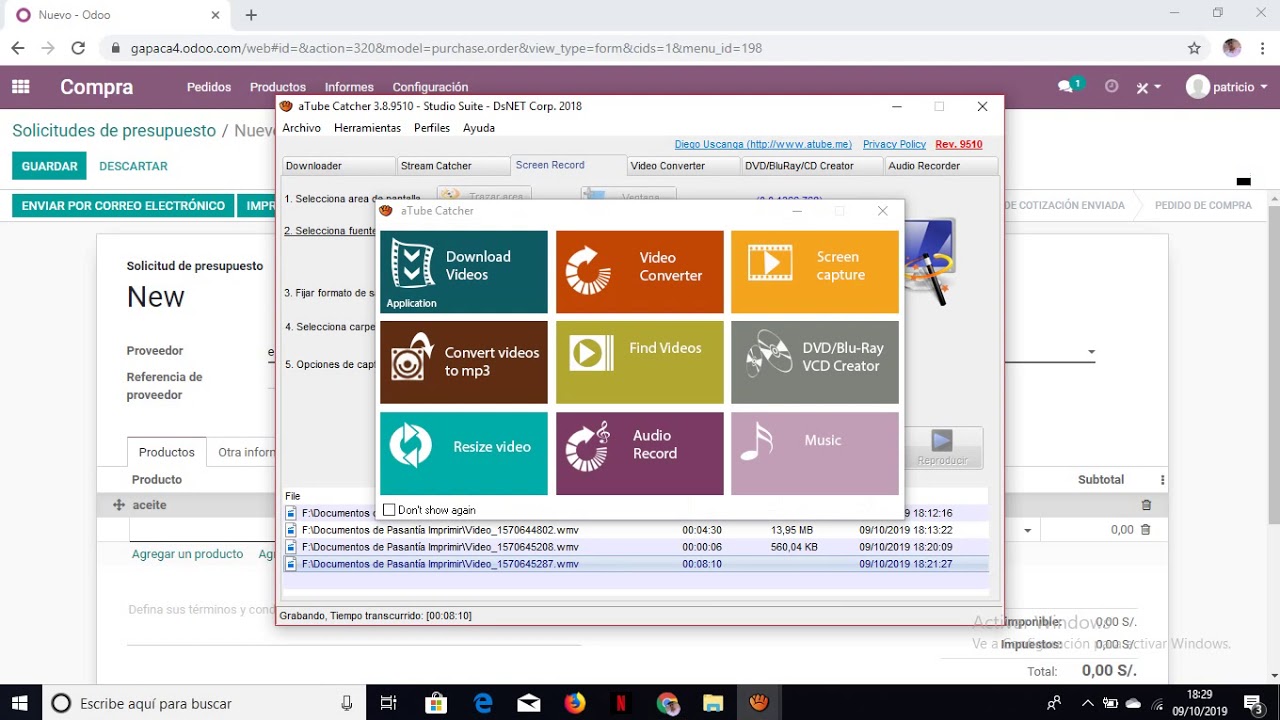The width and height of the screenshot is (1280, 720).
Task: Open the Screen capture tile
Action: pos(815,272)
